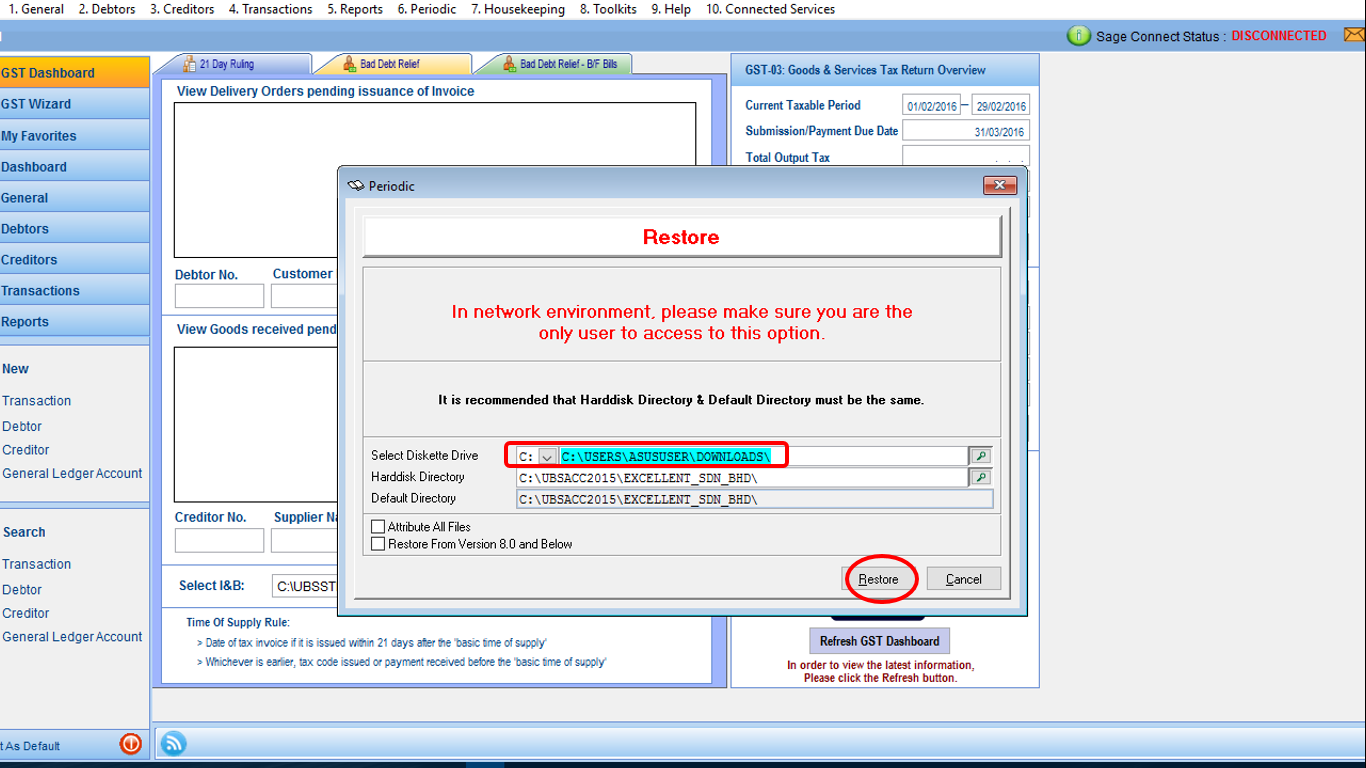The image size is (1366, 768).
Task: Click Debtor link under Search
Action: 22,590
